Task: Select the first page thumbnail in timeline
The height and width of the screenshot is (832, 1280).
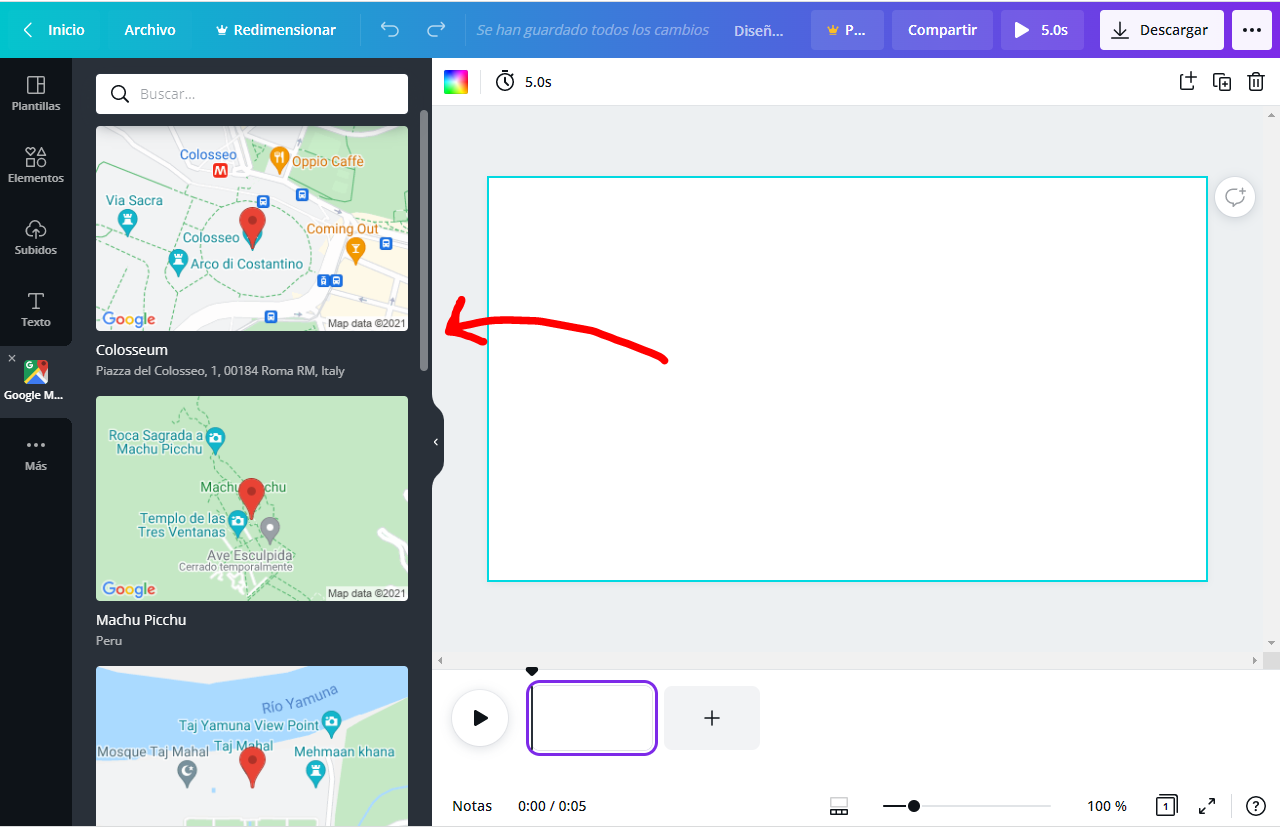Action: click(592, 718)
